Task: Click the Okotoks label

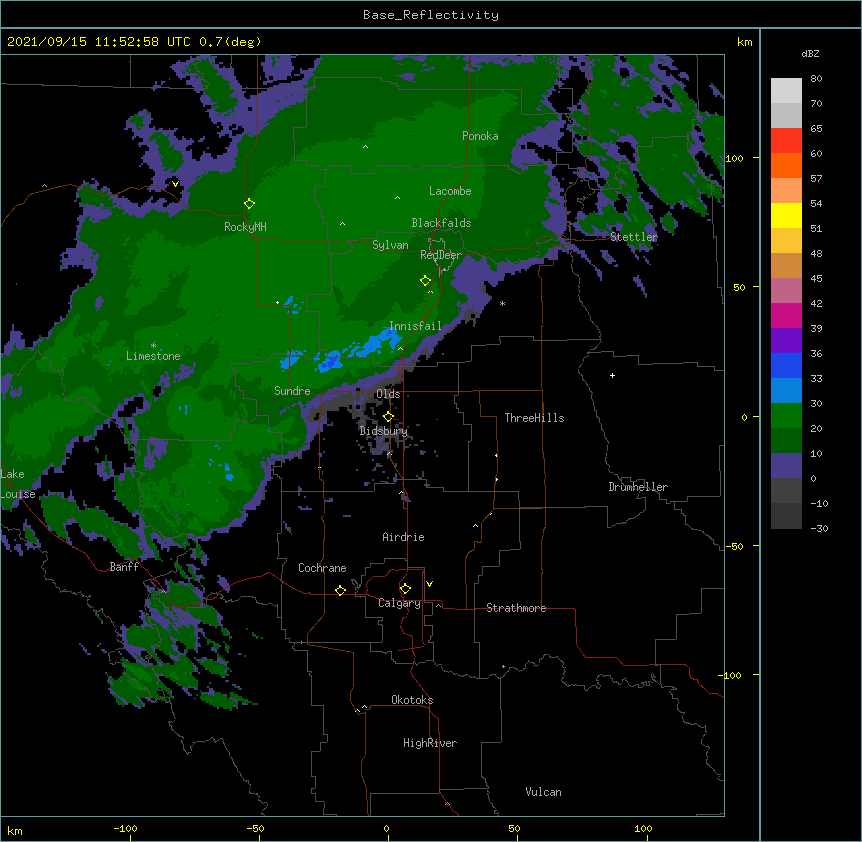Action: click(x=412, y=700)
